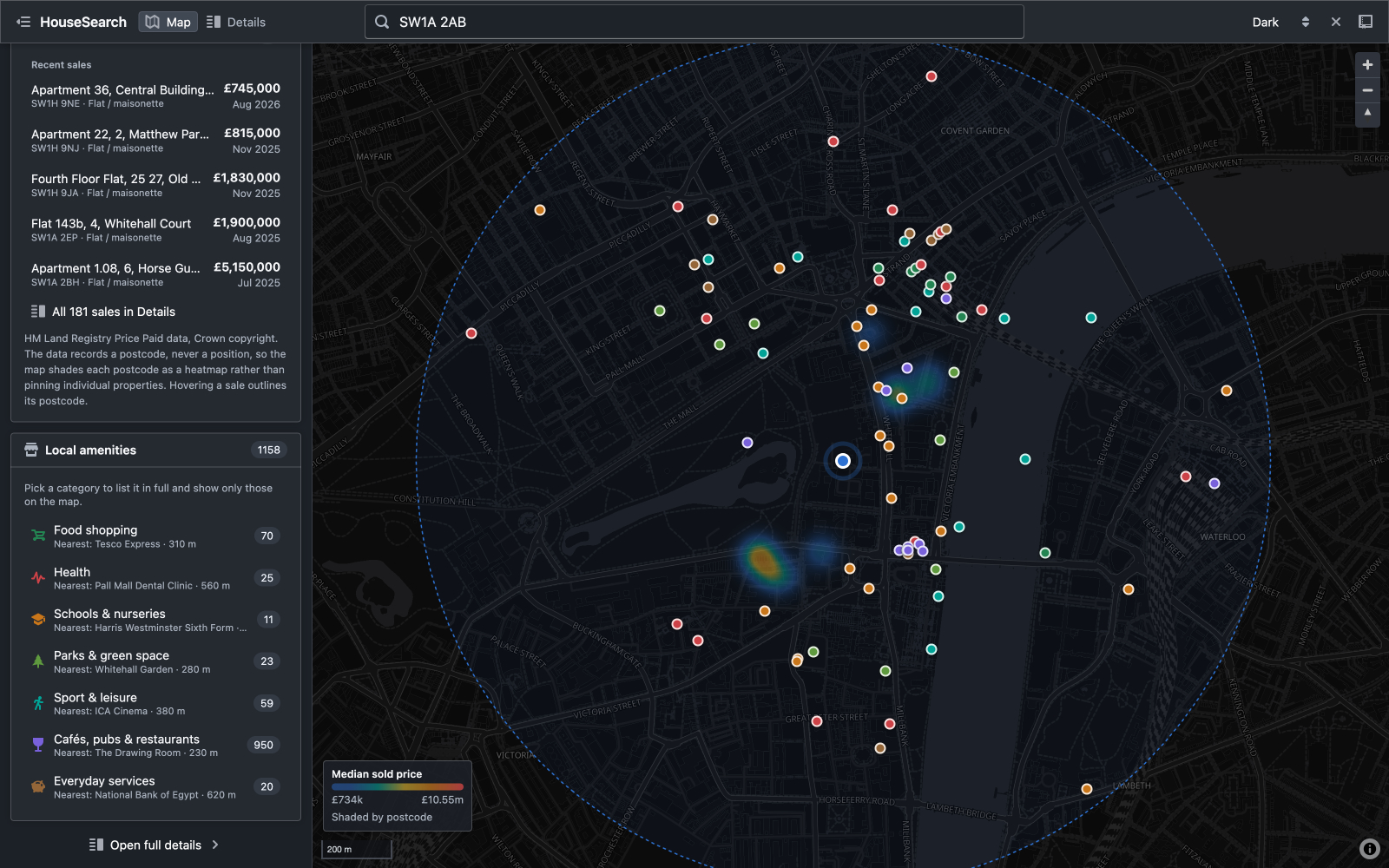Viewport: 1389px width, 868px height.
Task: Click Open full details link
Action: coord(155,845)
